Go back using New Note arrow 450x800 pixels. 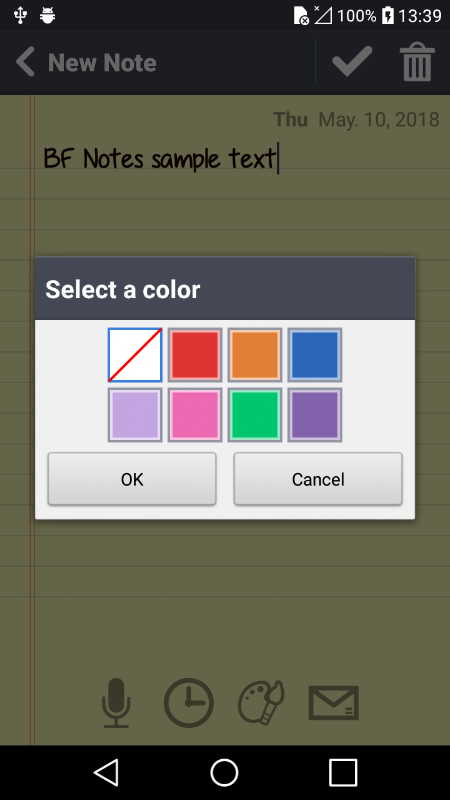tap(25, 62)
